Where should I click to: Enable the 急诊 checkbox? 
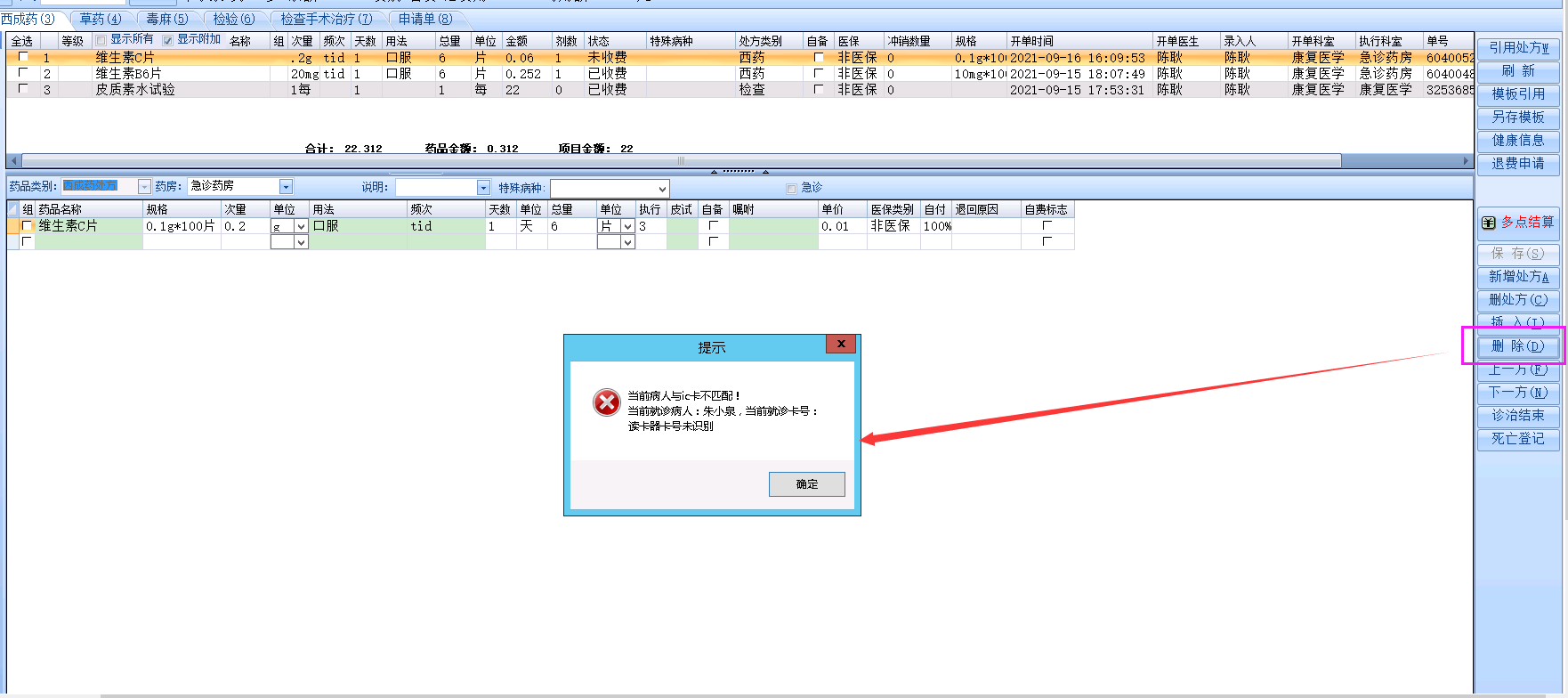[x=791, y=188]
